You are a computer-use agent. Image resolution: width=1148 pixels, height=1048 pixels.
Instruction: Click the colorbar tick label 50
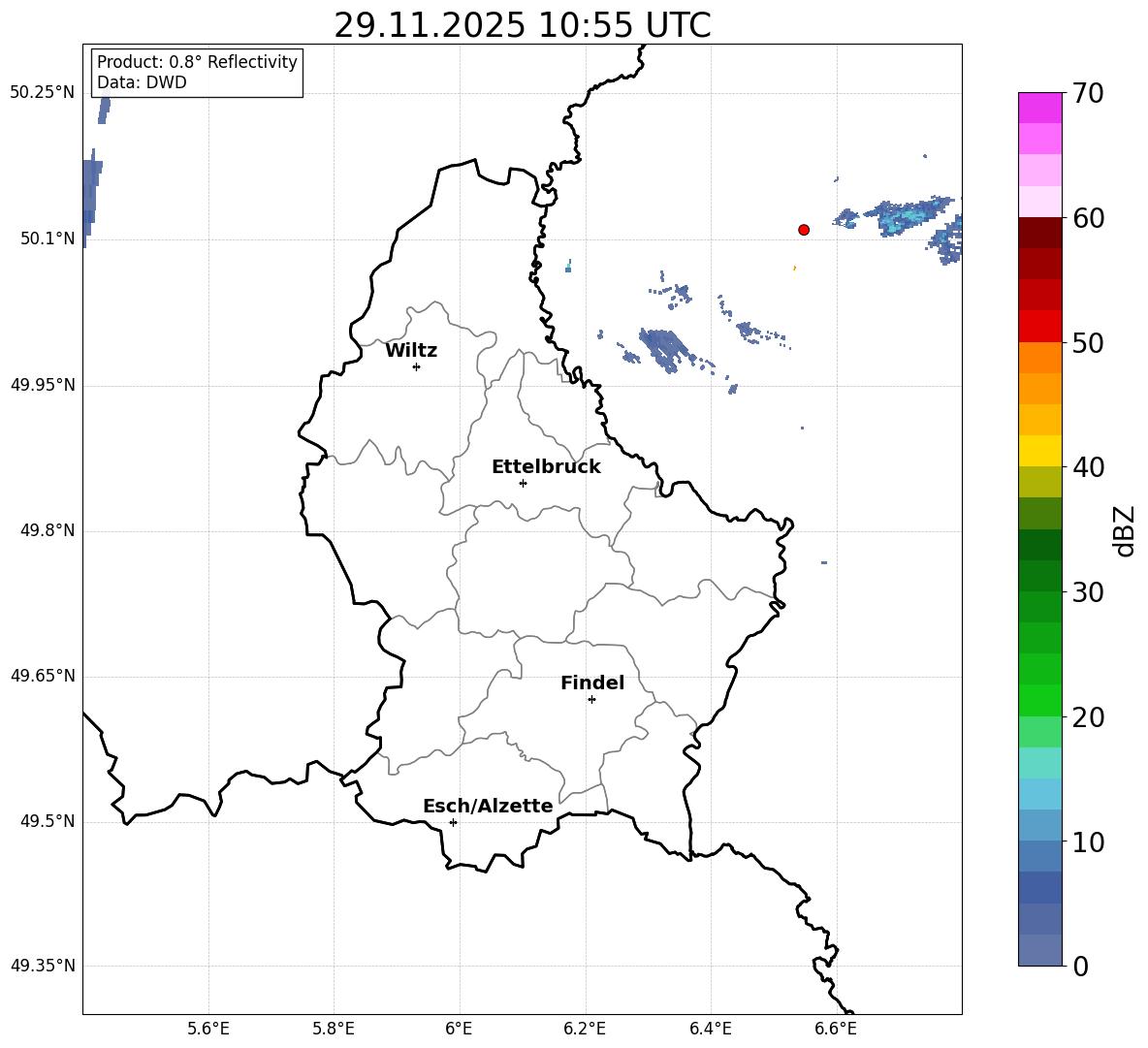1088,342
